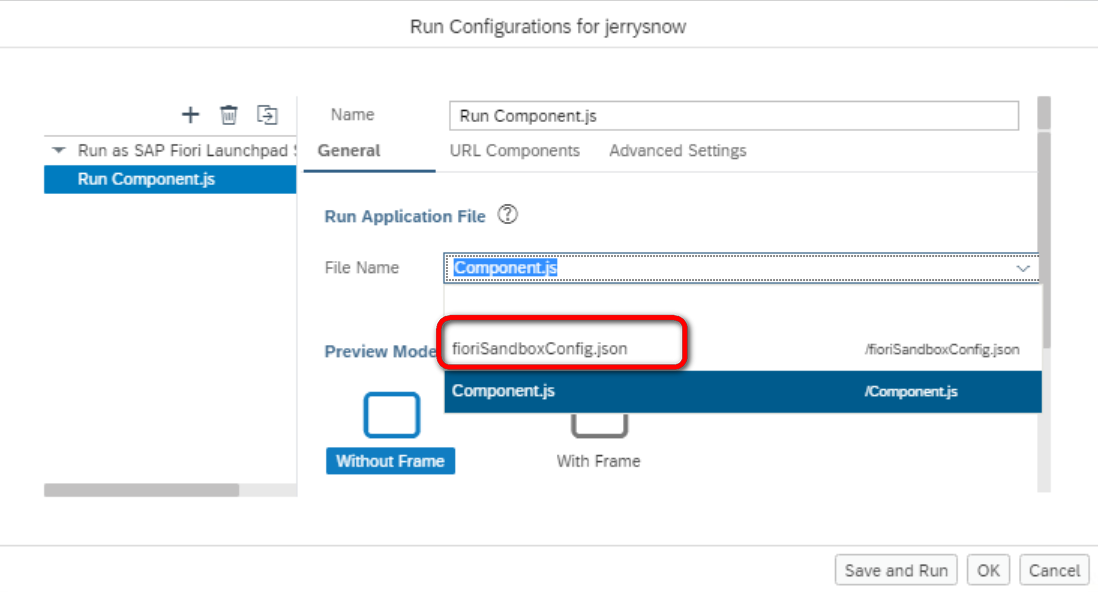Viewport: 1098px width, 592px height.
Task: Add a new run configuration with plus icon
Action: (x=190, y=114)
